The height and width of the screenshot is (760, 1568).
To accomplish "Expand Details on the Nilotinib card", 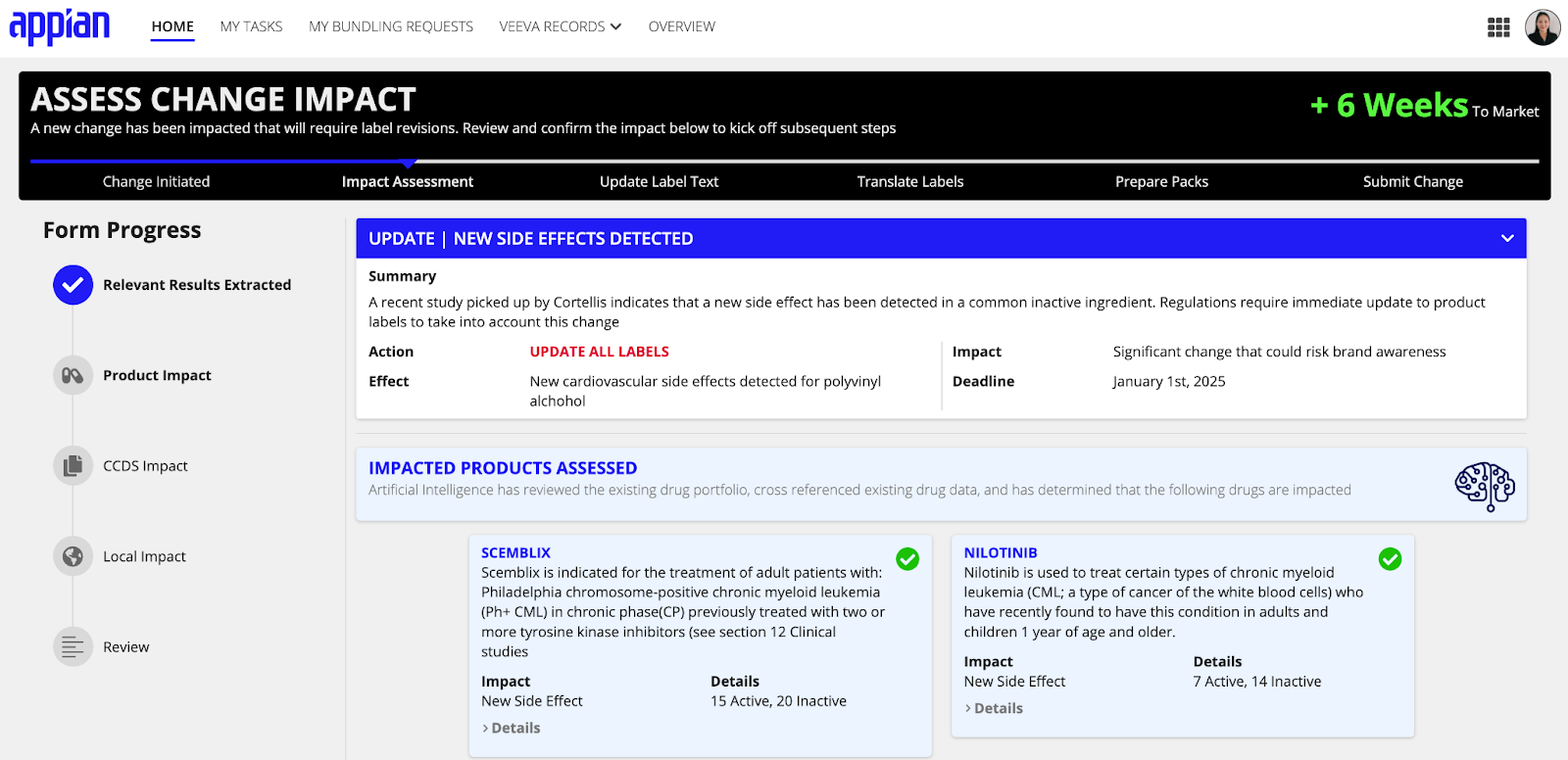I will click(994, 708).
